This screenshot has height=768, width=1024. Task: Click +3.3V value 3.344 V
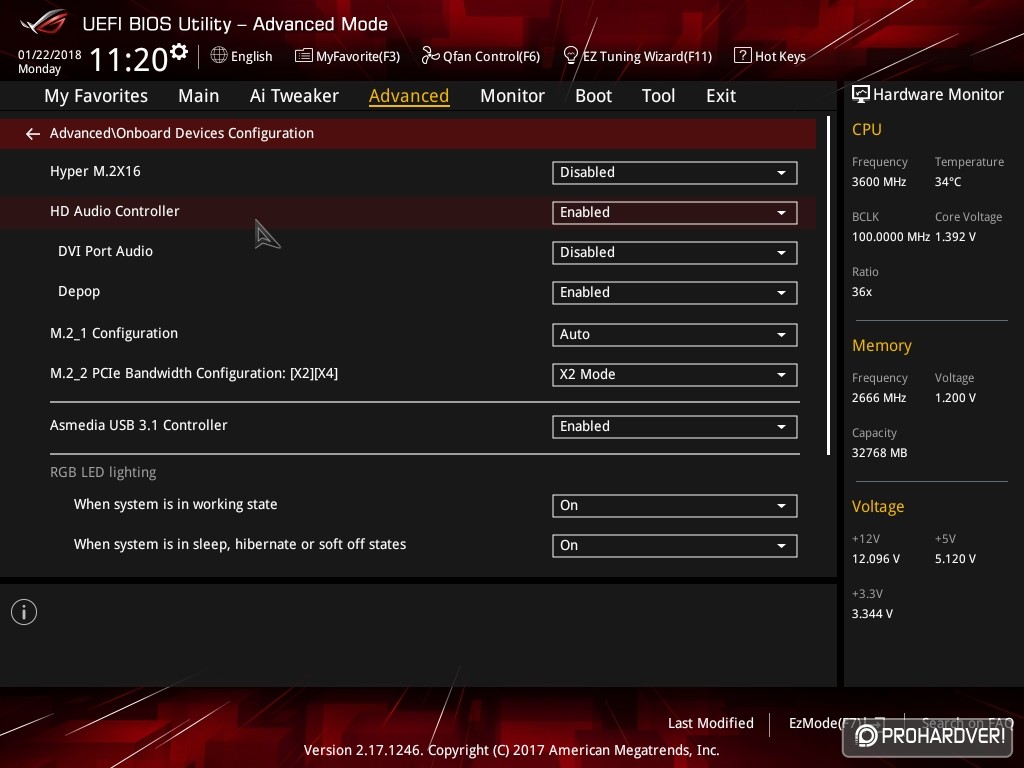coord(872,614)
